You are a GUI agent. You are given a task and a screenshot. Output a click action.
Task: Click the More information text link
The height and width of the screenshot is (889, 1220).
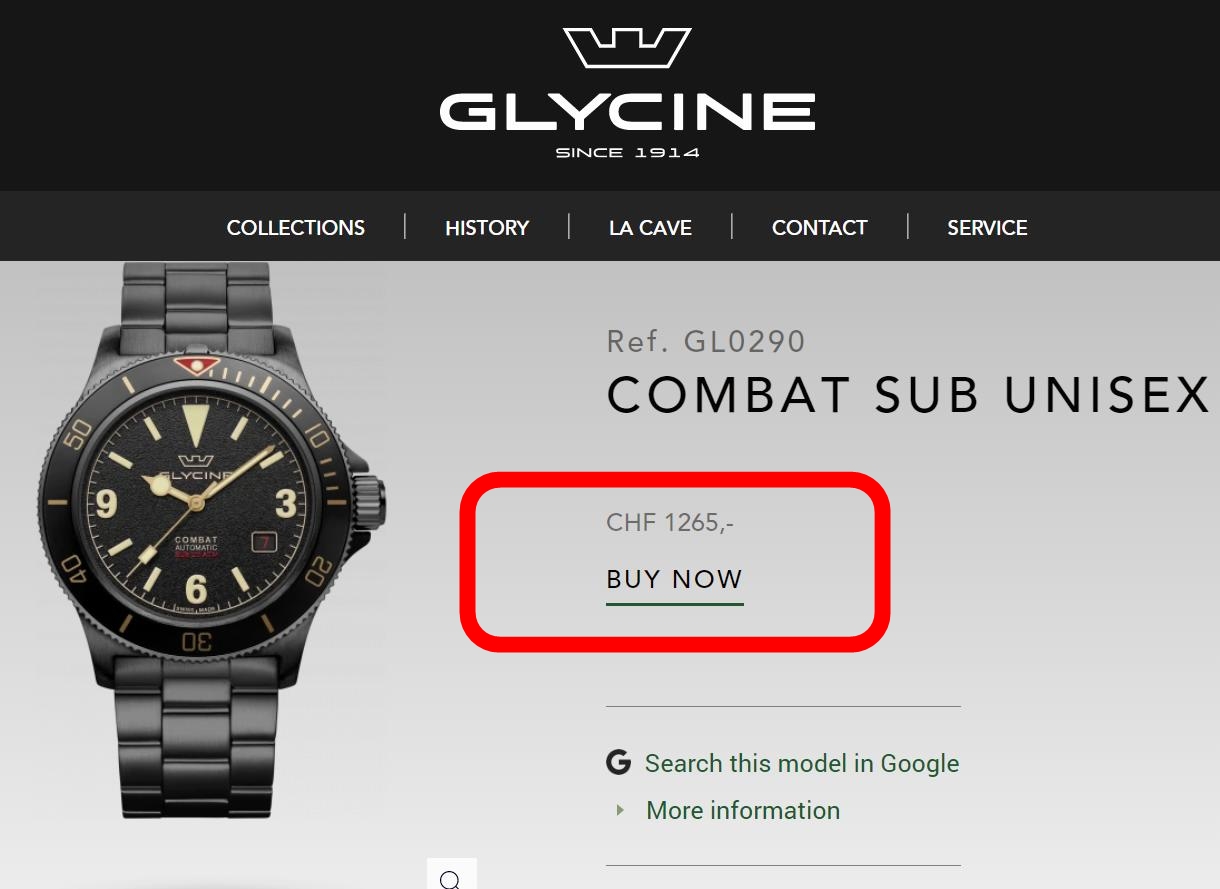[743, 810]
